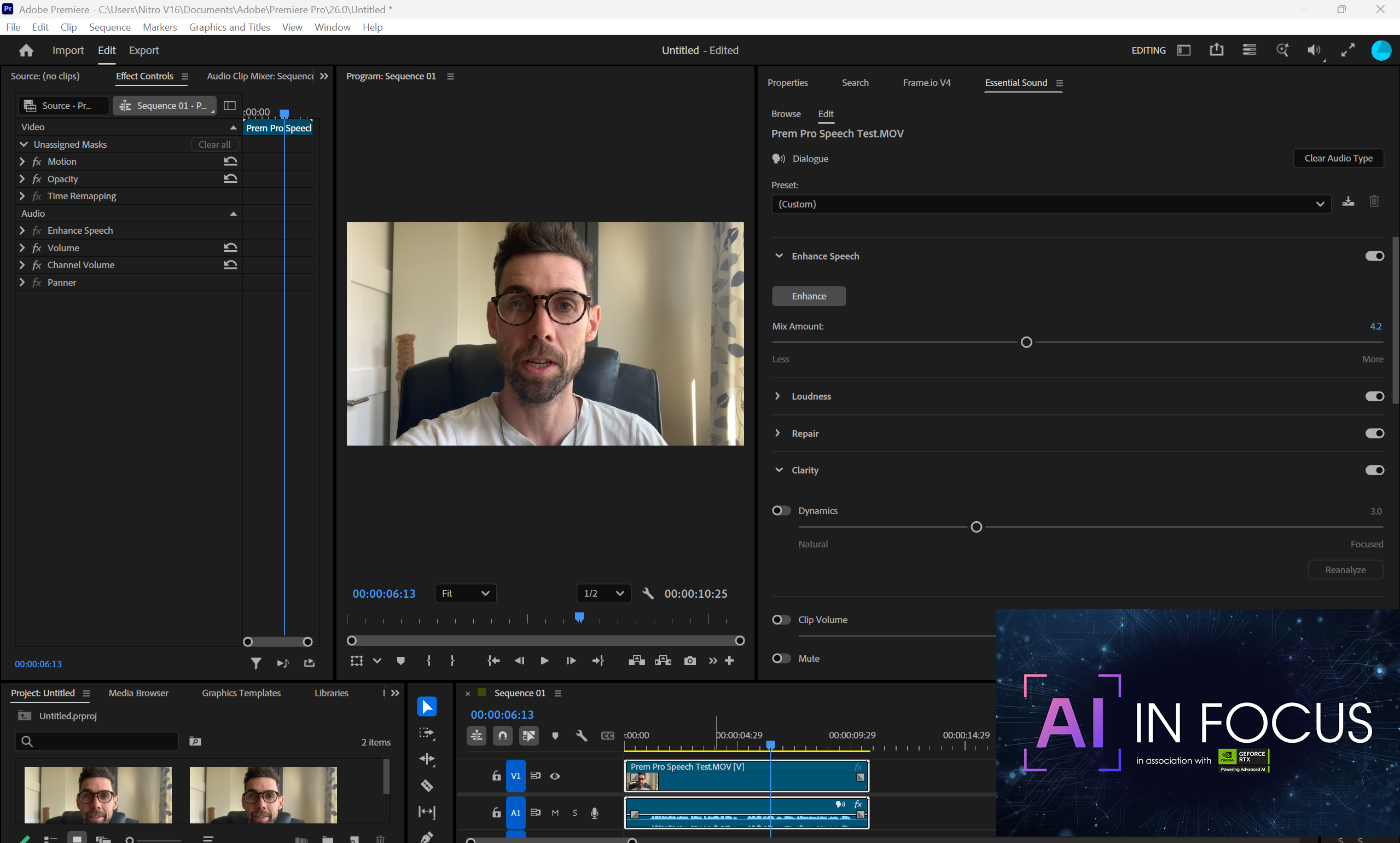Toggle Enhance Speech switch off
The height and width of the screenshot is (843, 1400).
1374,256
